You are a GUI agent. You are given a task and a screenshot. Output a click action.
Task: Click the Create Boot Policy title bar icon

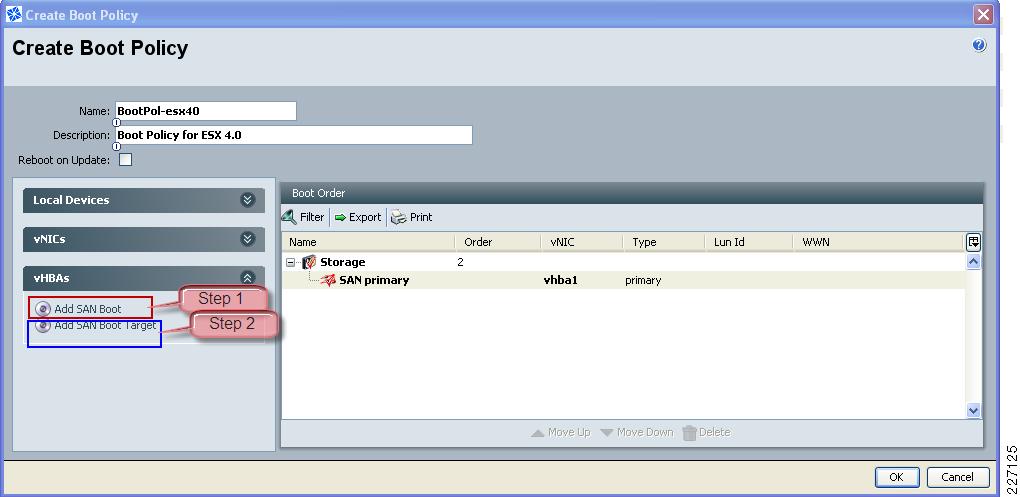click(x=14, y=14)
